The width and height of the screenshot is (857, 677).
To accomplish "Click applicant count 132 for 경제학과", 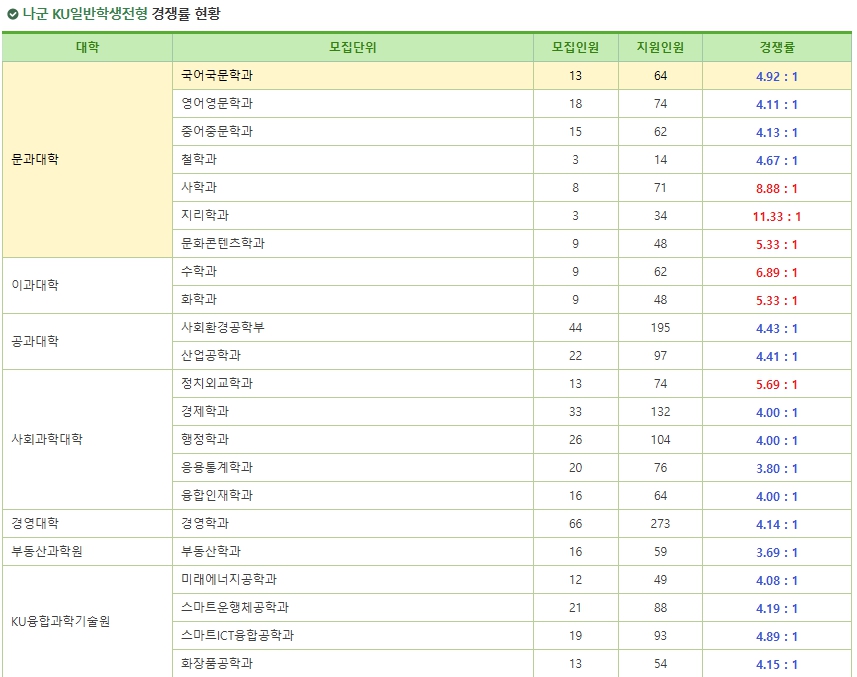I will click(660, 411).
